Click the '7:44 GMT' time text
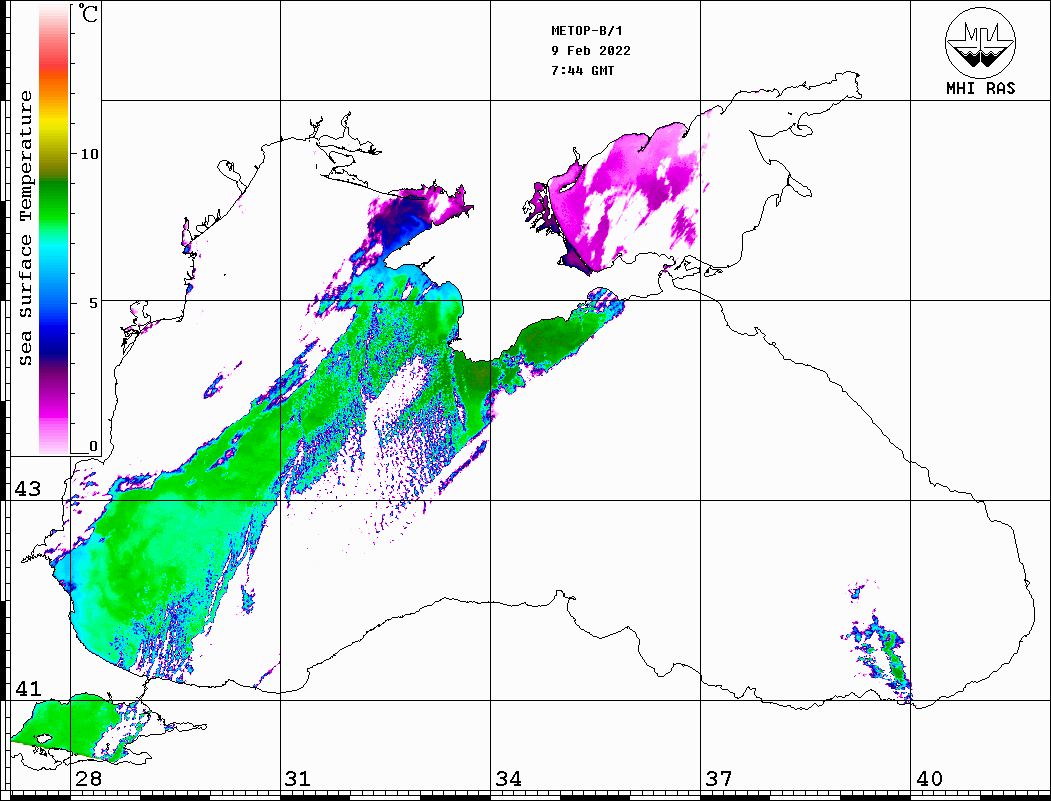Viewport: 1051px width, 801px height. 582,70
